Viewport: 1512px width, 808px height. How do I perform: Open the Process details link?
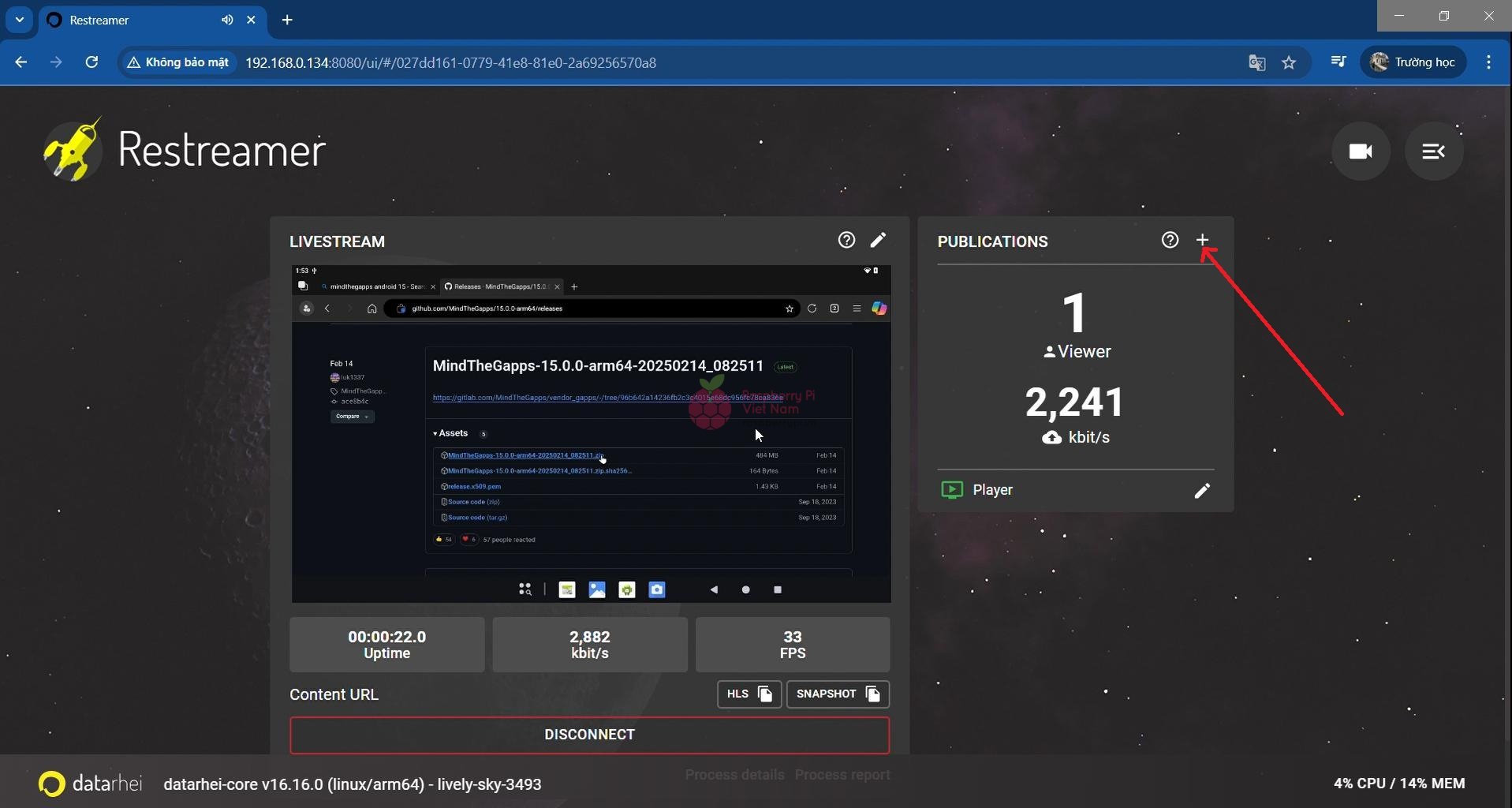pos(734,775)
